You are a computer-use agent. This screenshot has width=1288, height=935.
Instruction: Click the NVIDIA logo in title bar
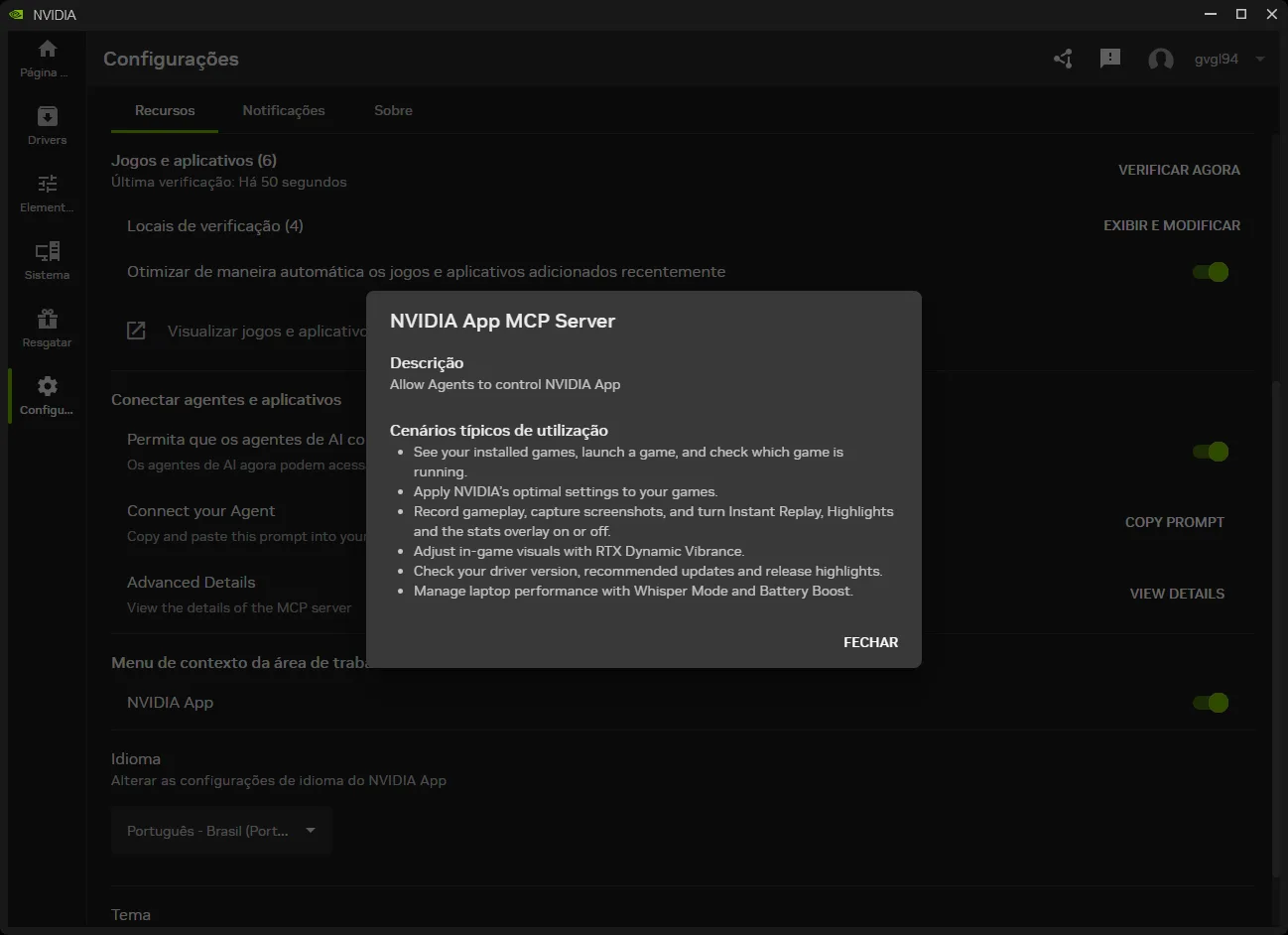[x=16, y=14]
